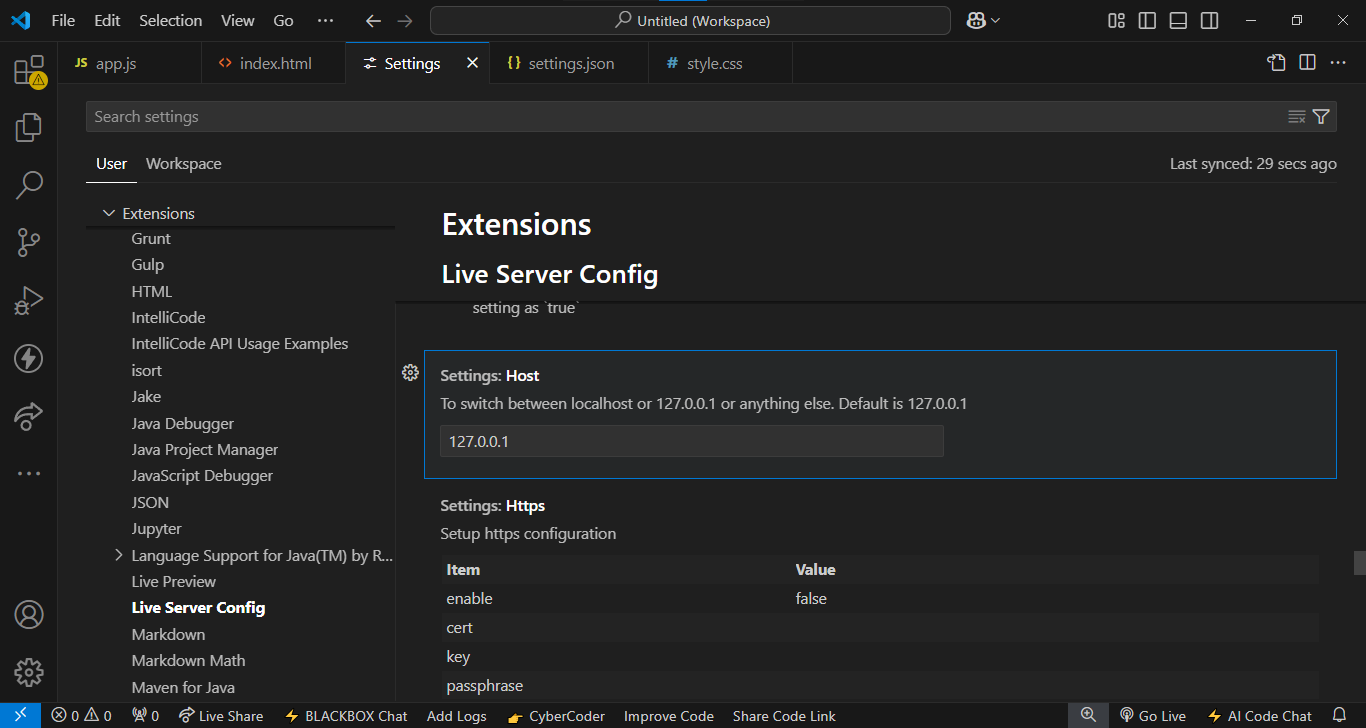Open Source Control view
The image size is (1366, 728).
(x=29, y=242)
